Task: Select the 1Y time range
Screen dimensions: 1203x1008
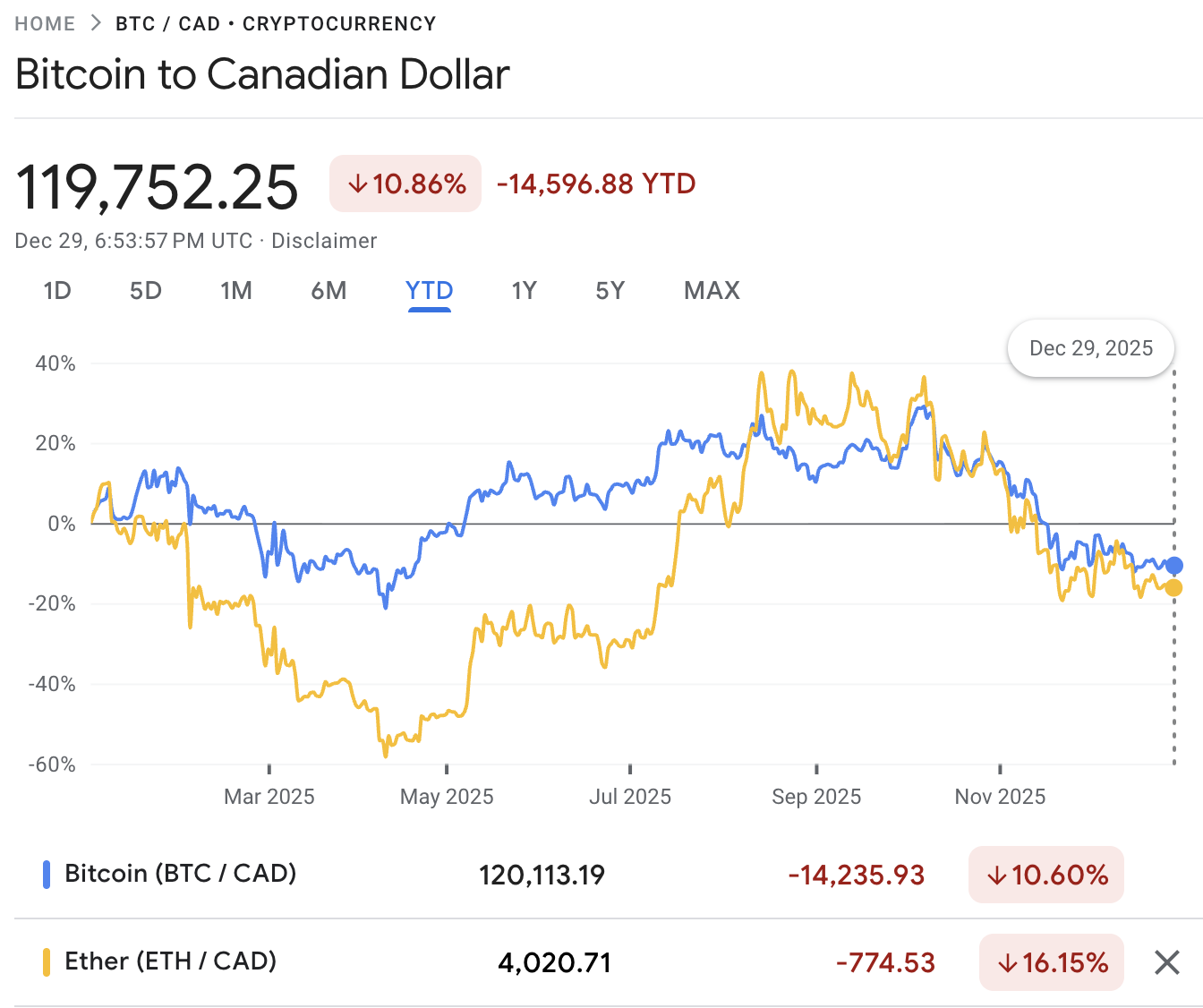Action: click(524, 291)
